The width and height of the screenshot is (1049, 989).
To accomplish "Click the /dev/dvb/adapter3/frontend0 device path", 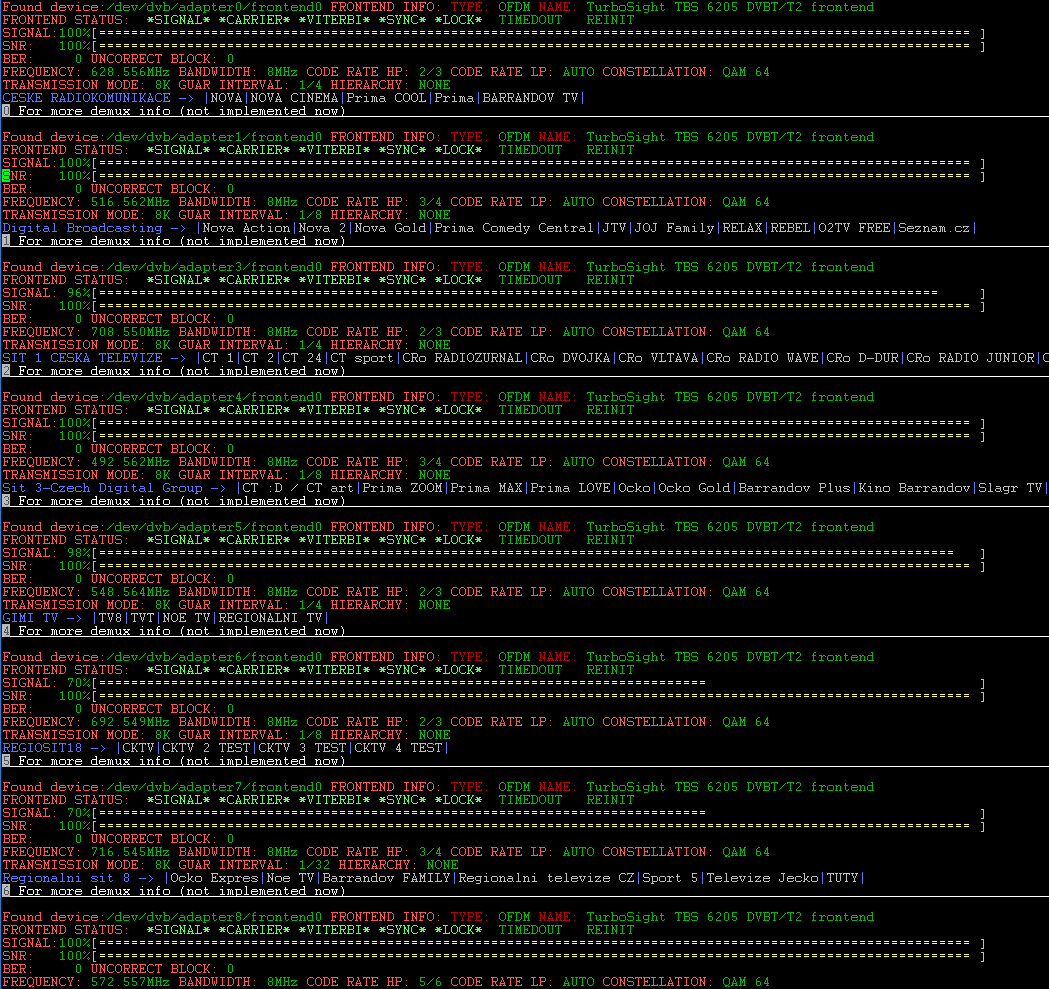I will [214, 267].
